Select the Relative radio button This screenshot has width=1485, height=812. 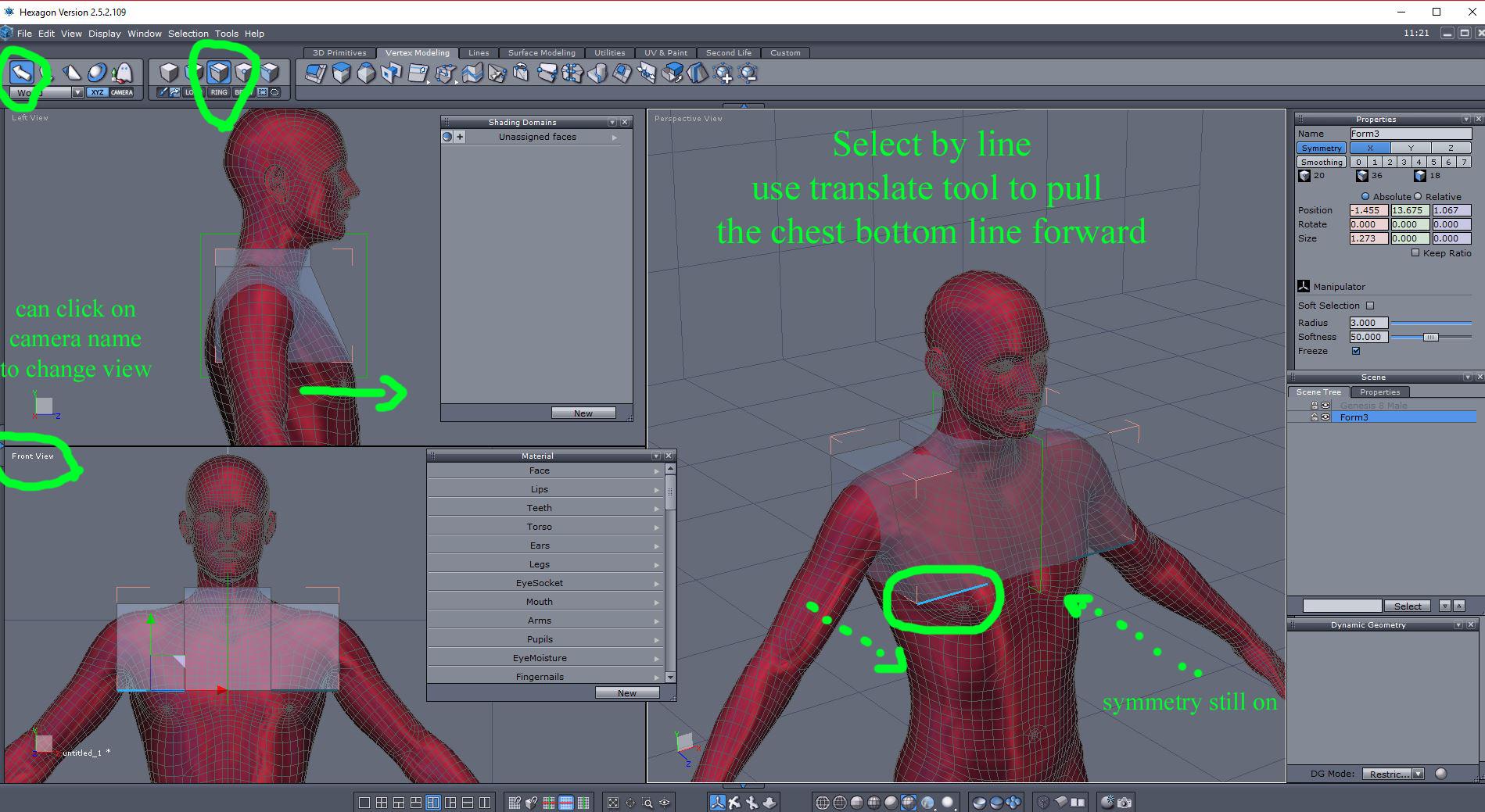pyautogui.click(x=1418, y=197)
